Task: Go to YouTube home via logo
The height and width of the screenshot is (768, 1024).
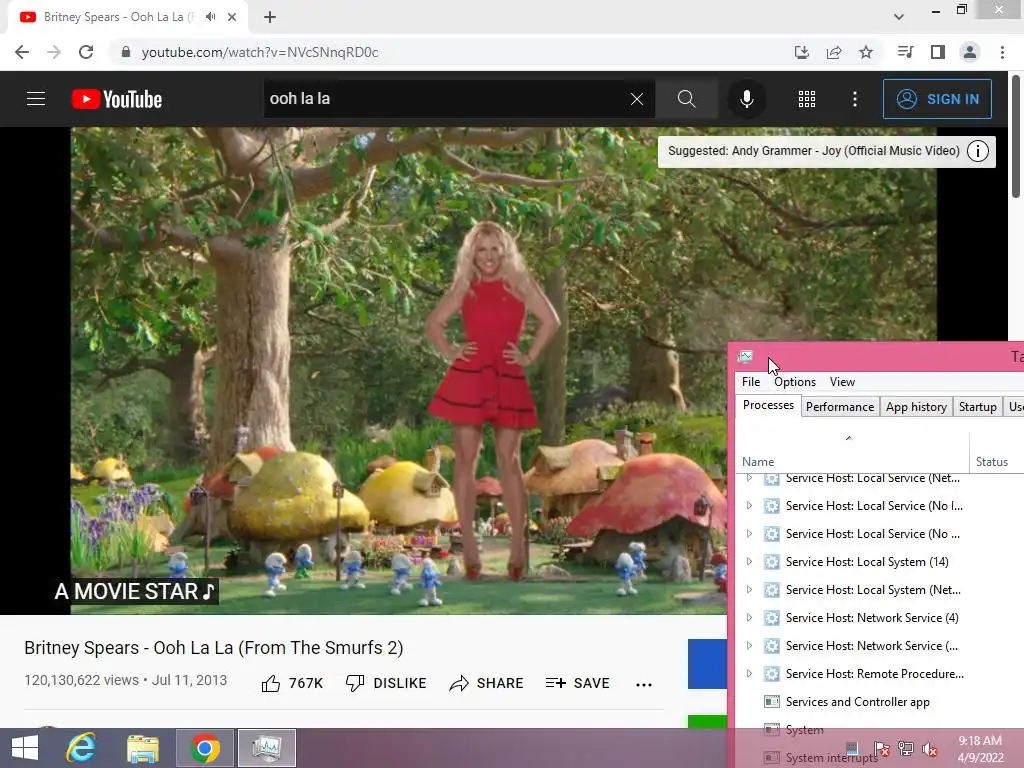Action: tap(117, 99)
